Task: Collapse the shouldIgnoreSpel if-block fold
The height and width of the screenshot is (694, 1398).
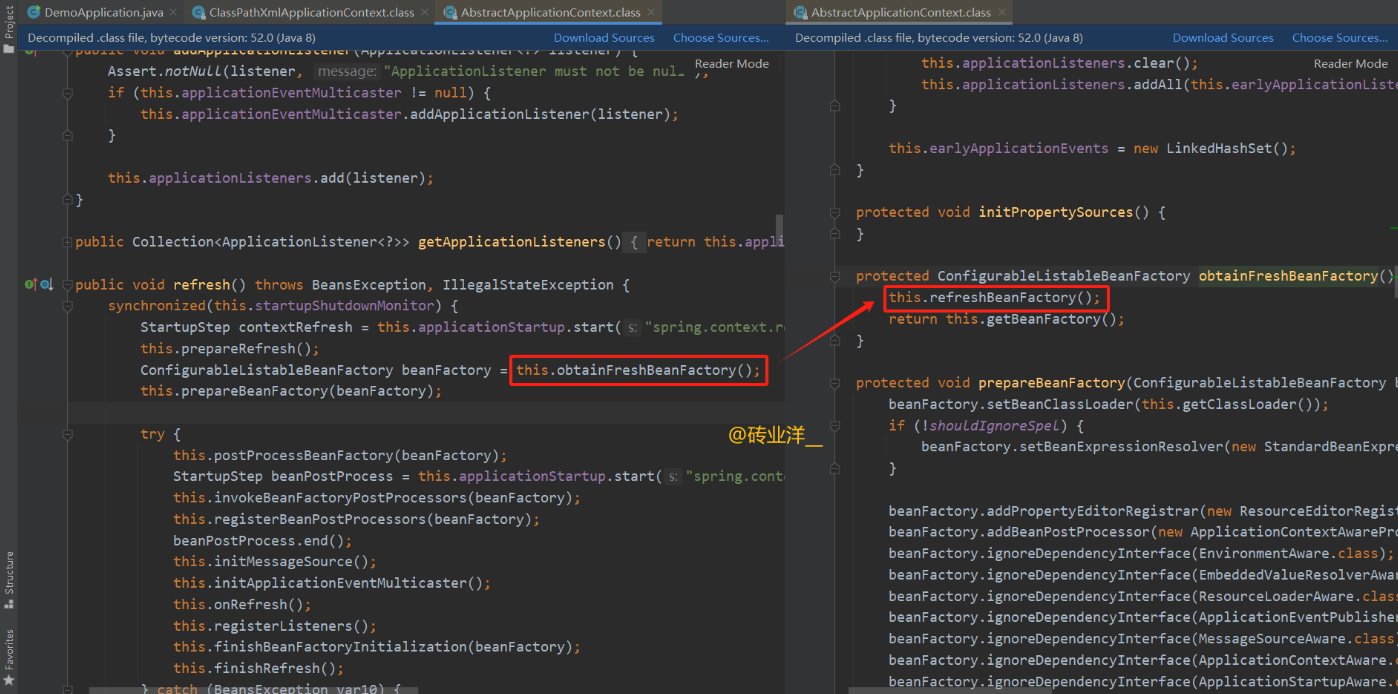Action: [x=837, y=425]
